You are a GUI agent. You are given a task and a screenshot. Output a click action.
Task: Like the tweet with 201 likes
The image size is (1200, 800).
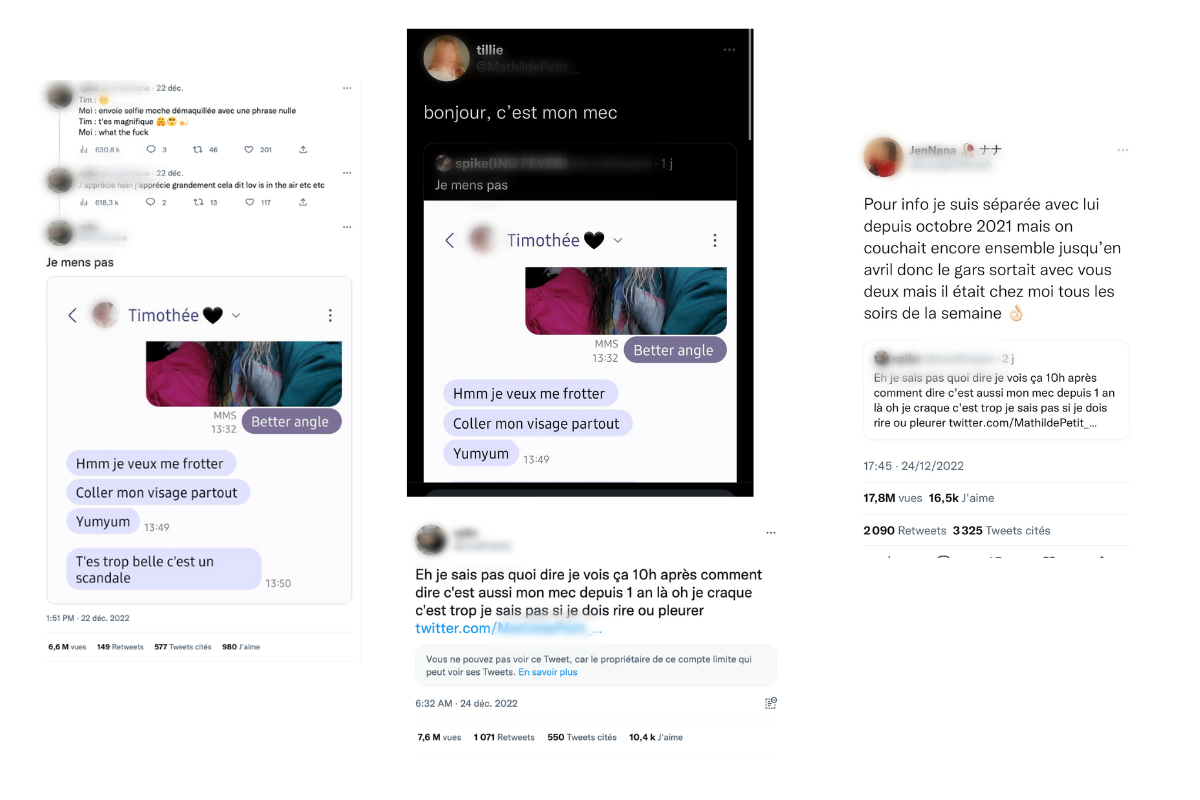point(249,150)
